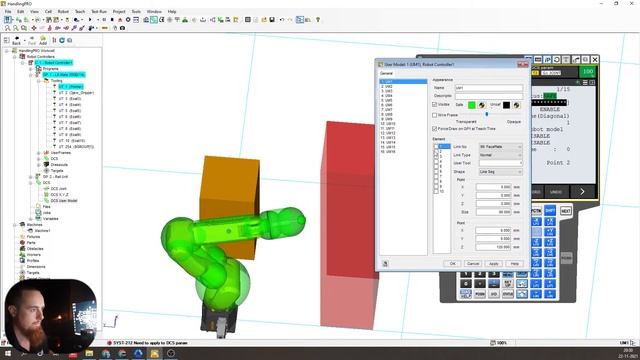Click the green Safe color swatch
The image size is (640, 360).
[x=471, y=105]
